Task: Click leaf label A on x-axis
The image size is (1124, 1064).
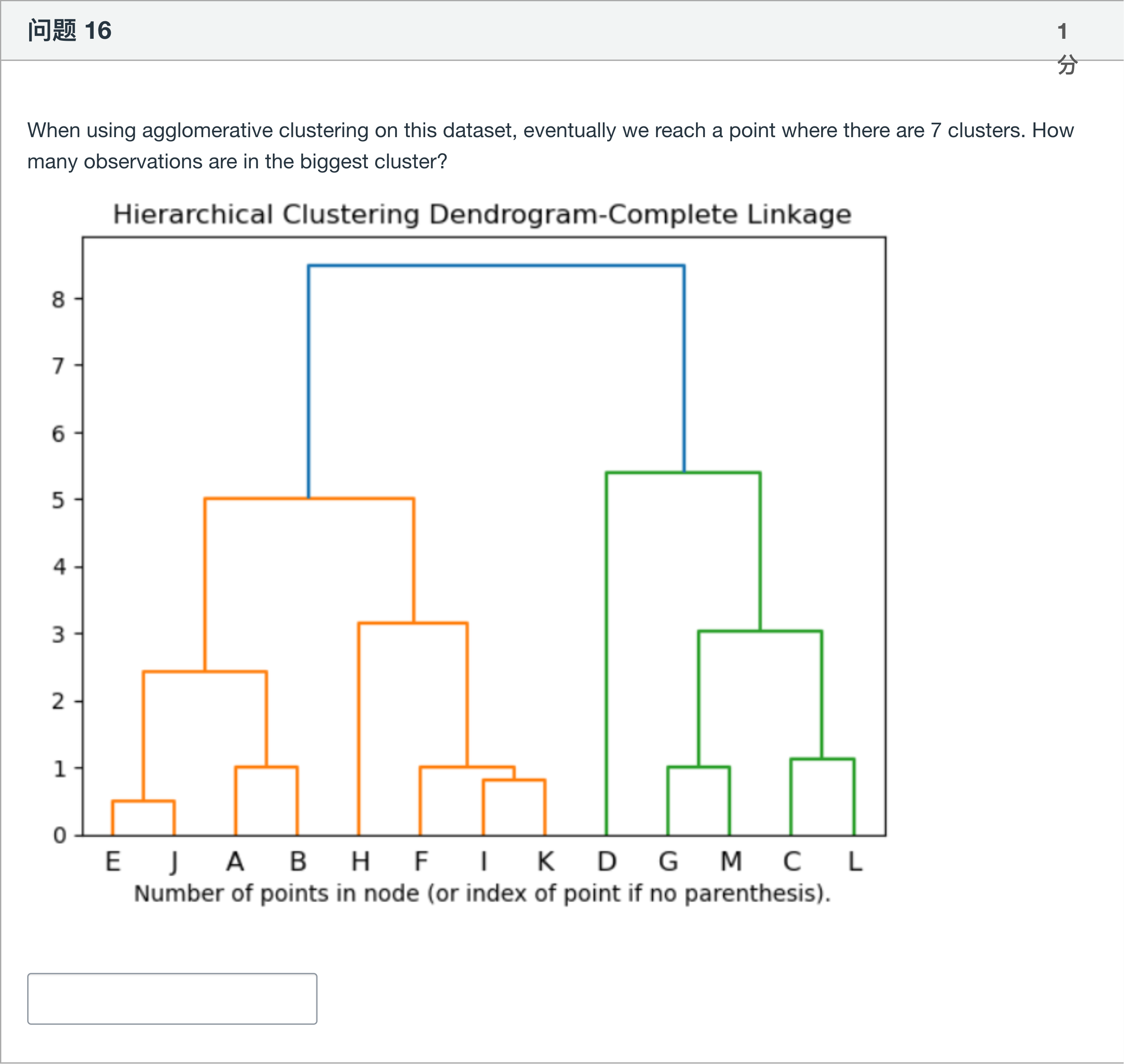Action: [x=236, y=862]
